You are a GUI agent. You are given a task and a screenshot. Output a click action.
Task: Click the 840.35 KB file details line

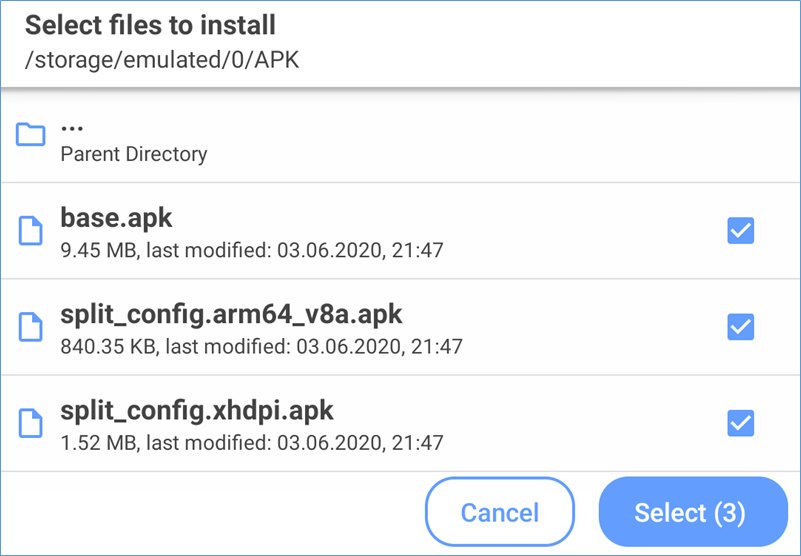click(x=261, y=346)
